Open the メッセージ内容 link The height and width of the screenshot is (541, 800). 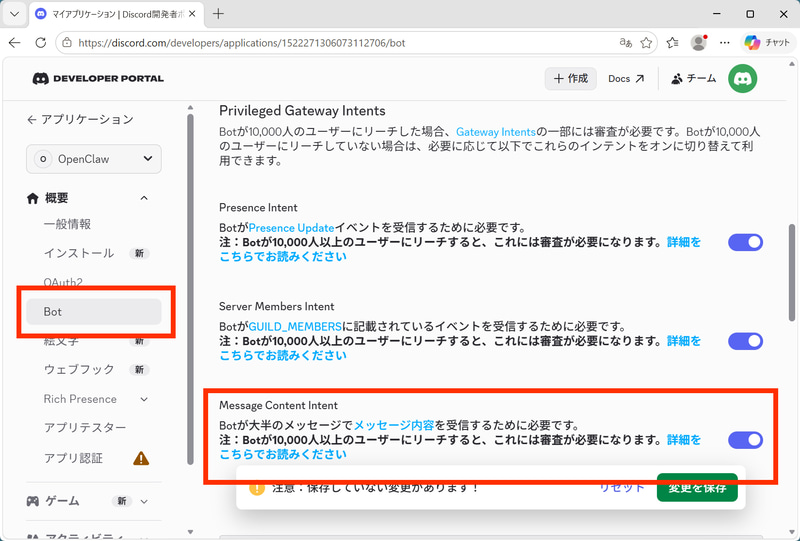click(394, 425)
